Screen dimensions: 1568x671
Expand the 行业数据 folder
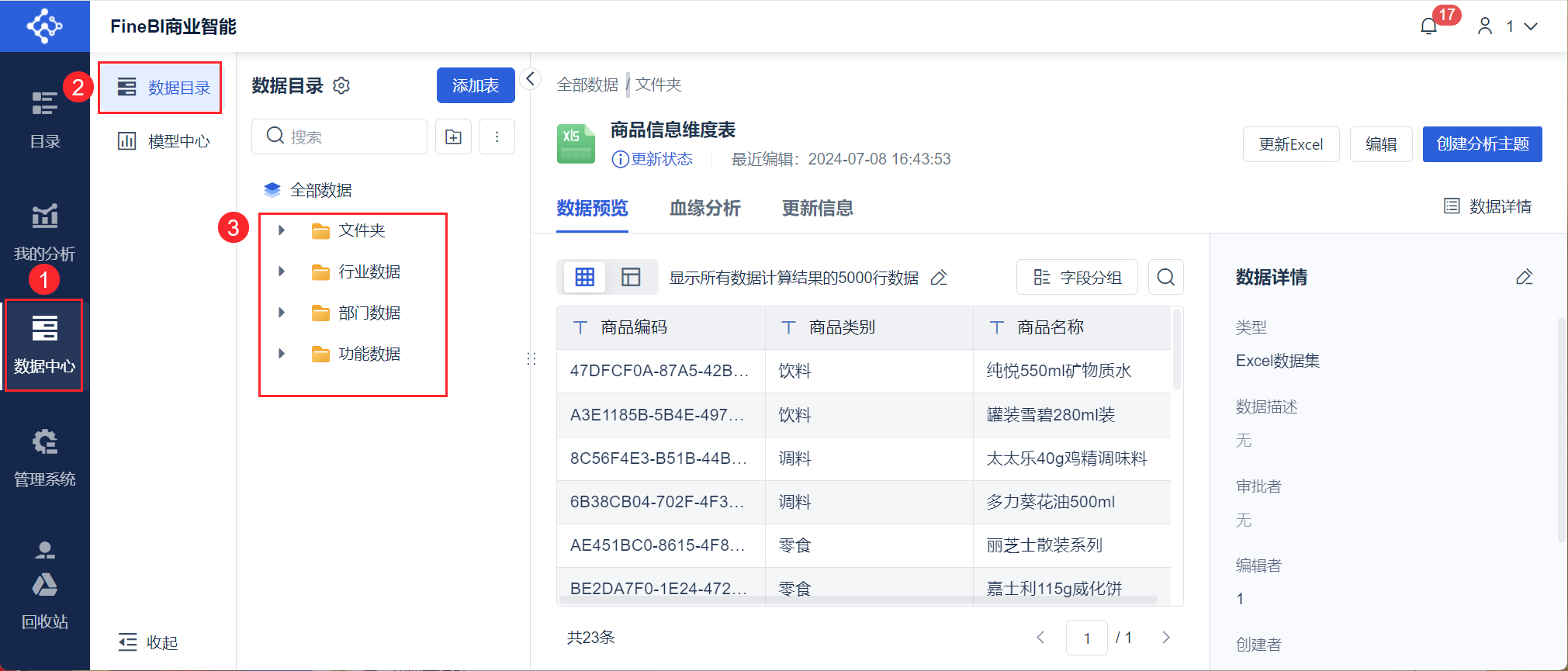pyautogui.click(x=282, y=272)
